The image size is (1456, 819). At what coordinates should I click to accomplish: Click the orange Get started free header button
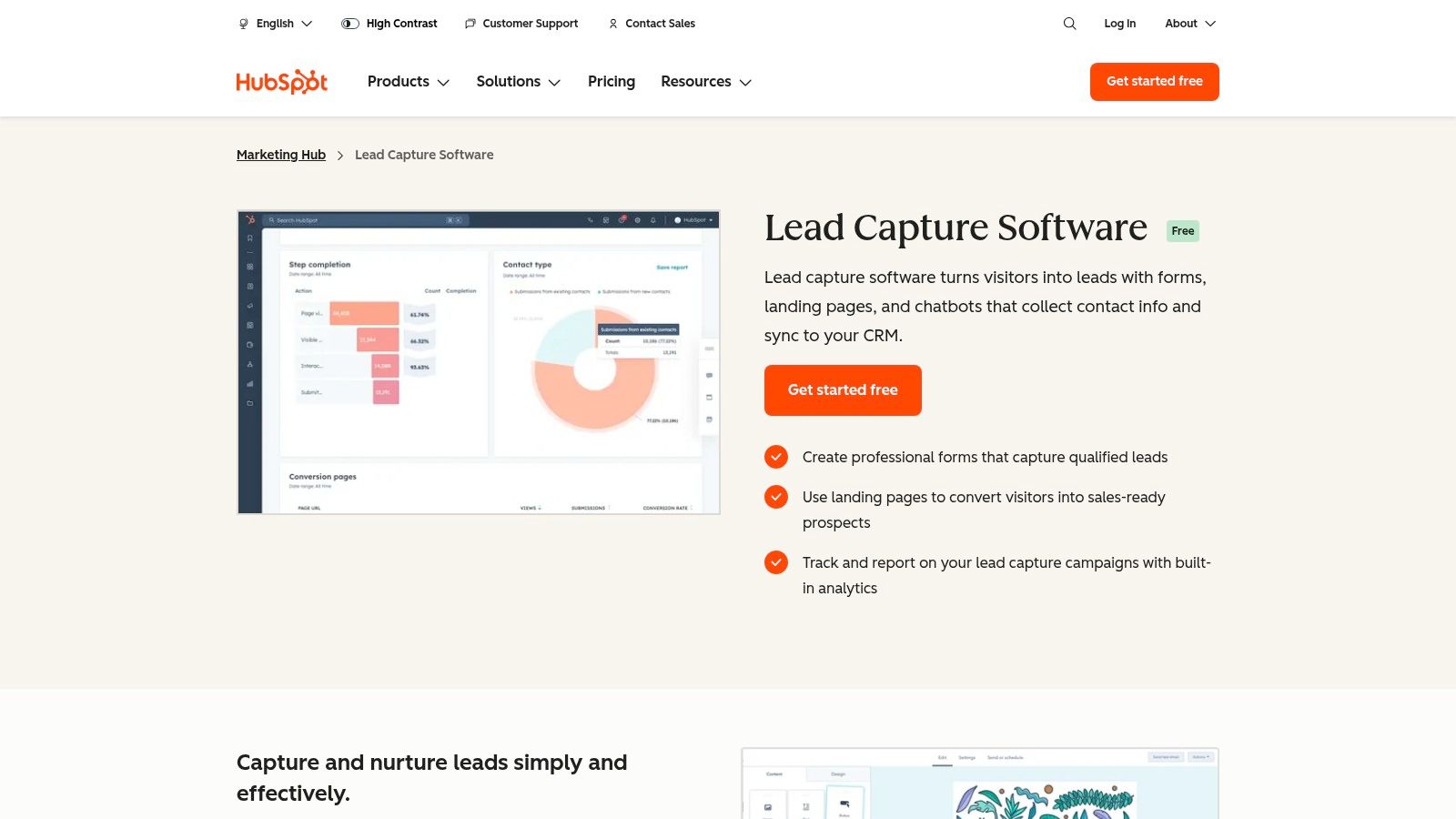tap(1154, 82)
